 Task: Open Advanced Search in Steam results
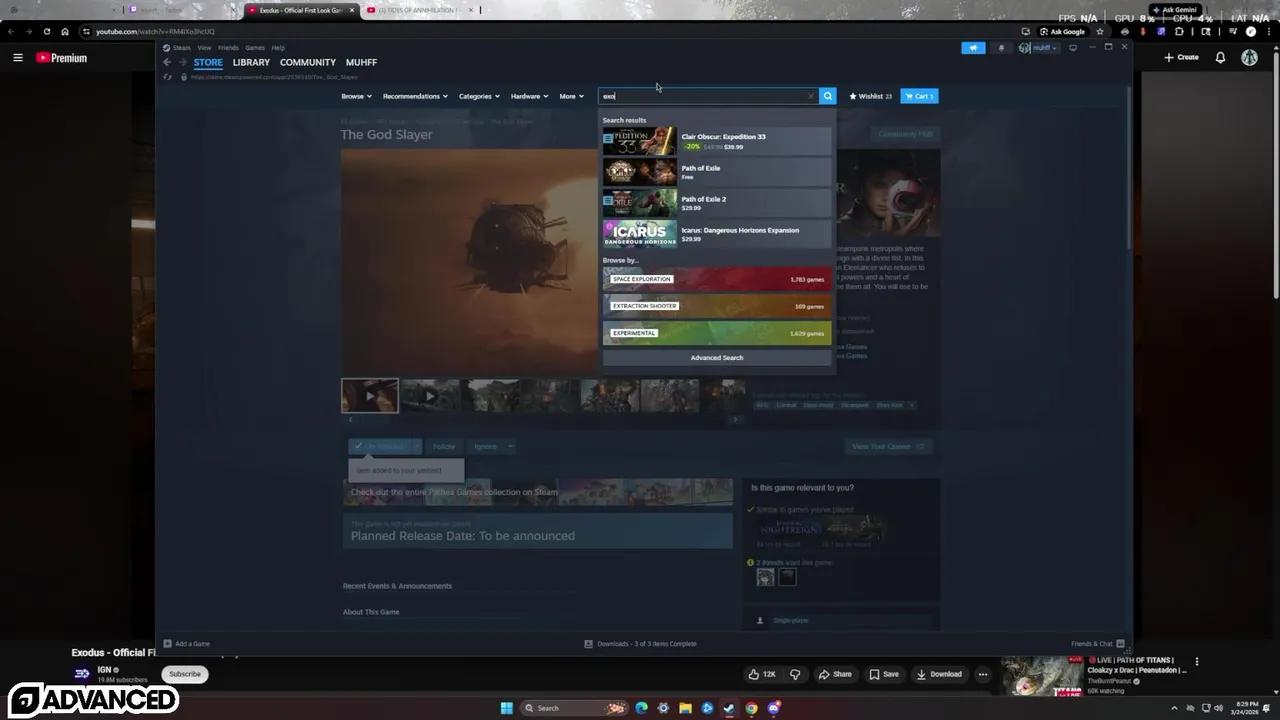[x=716, y=357]
